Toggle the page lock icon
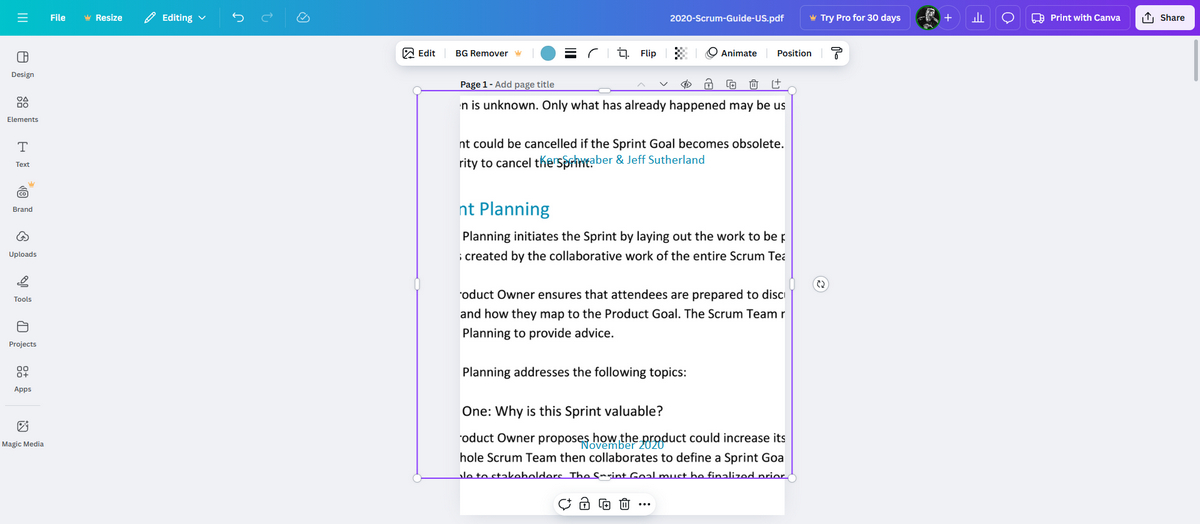The image size is (1200, 524). point(708,84)
